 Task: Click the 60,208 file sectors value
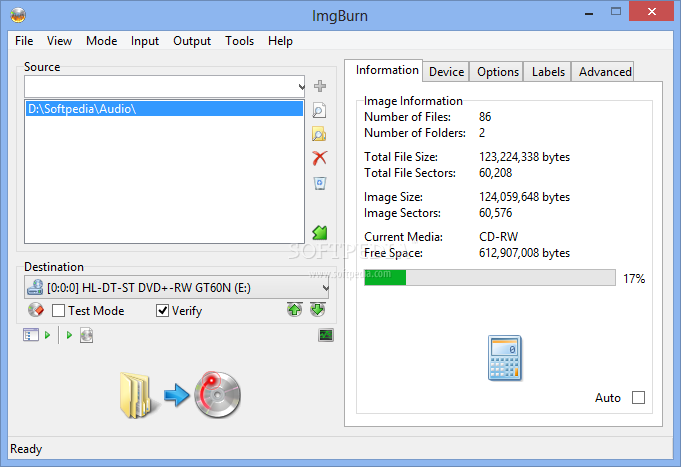click(495, 173)
